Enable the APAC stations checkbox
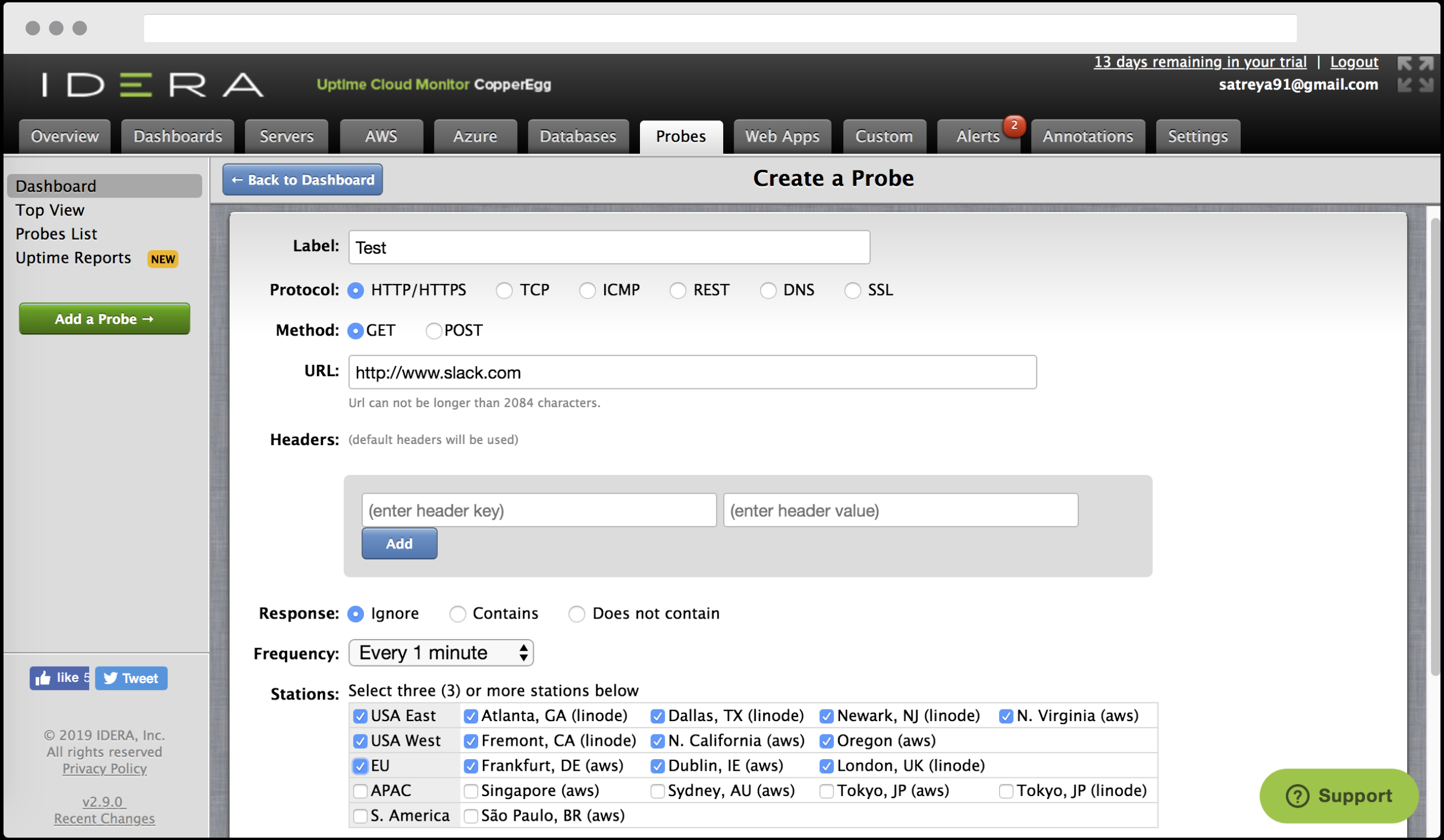1444x840 pixels. click(x=360, y=791)
